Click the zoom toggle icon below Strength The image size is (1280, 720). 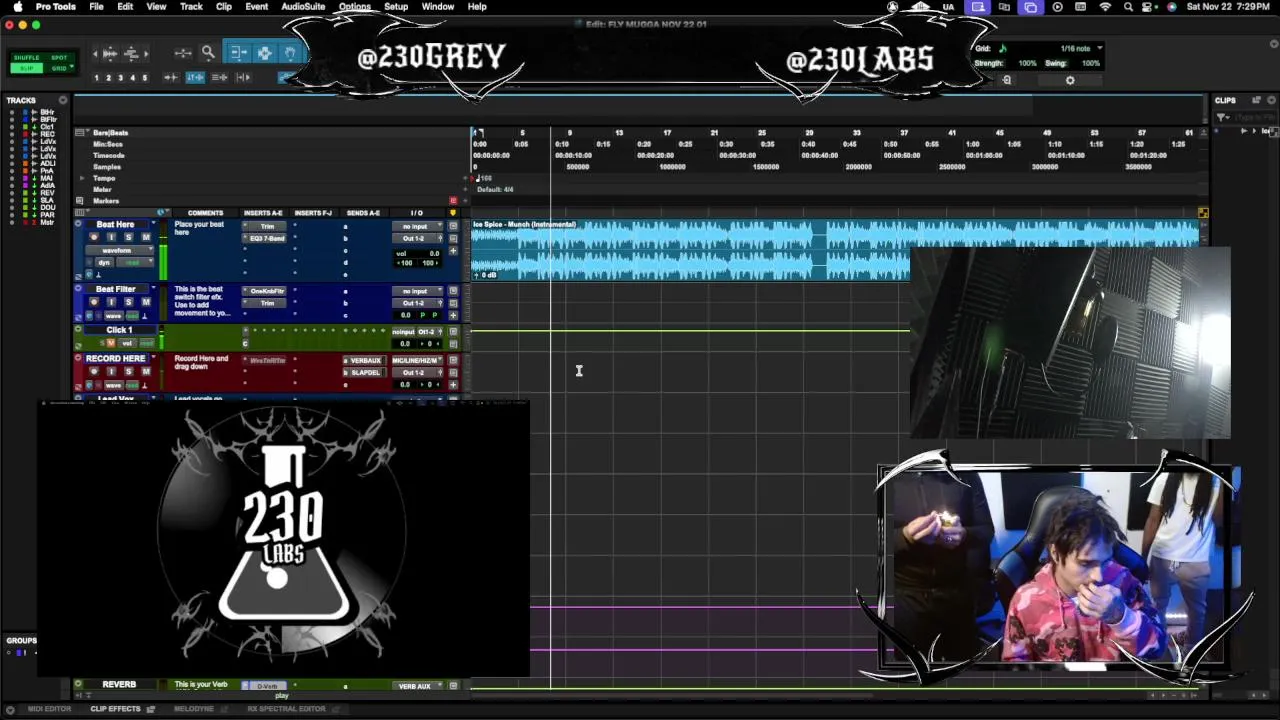pyautogui.click(x=1007, y=80)
